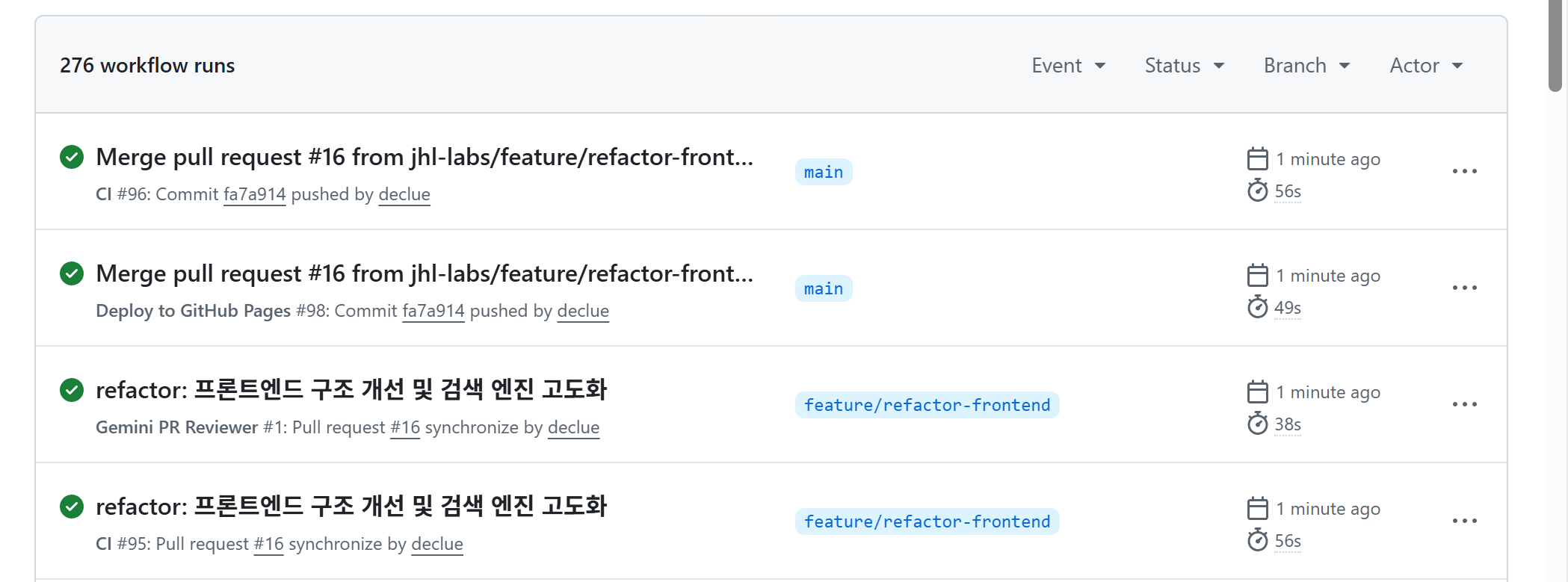The image size is (1568, 582).
Task: Open options menu for Gemini PR Reviewer run
Action: (x=1464, y=405)
